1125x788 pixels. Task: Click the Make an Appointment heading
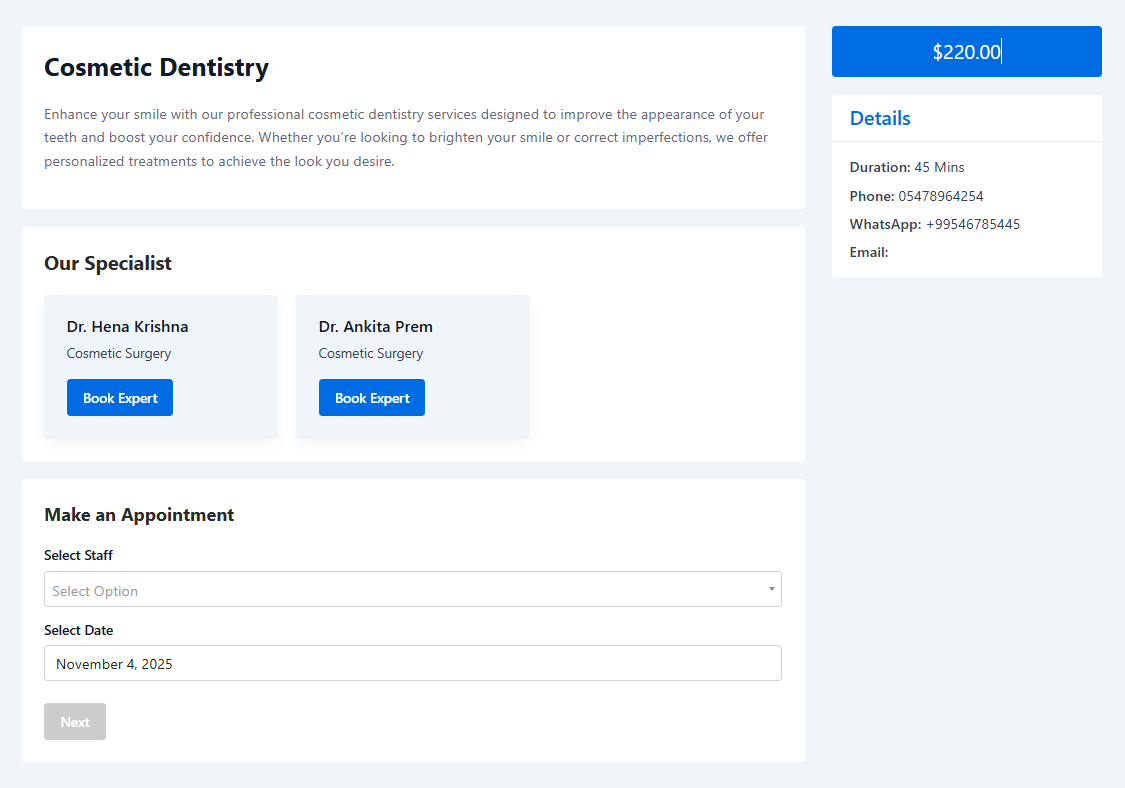(x=139, y=515)
